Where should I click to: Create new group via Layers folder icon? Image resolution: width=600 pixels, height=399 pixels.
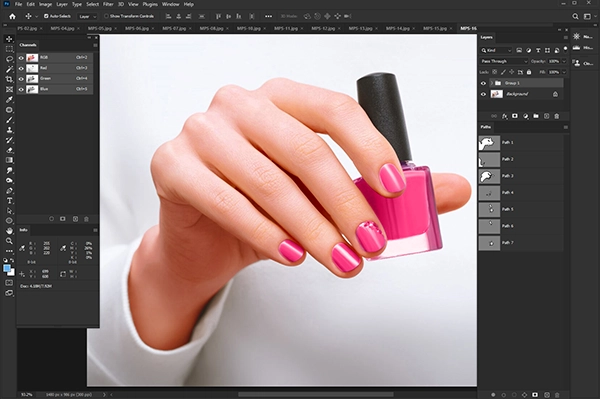[536, 116]
